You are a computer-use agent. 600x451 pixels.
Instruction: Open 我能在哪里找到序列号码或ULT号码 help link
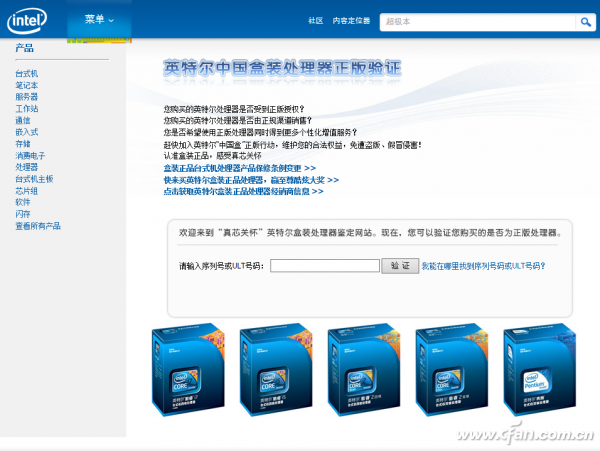[483, 266]
